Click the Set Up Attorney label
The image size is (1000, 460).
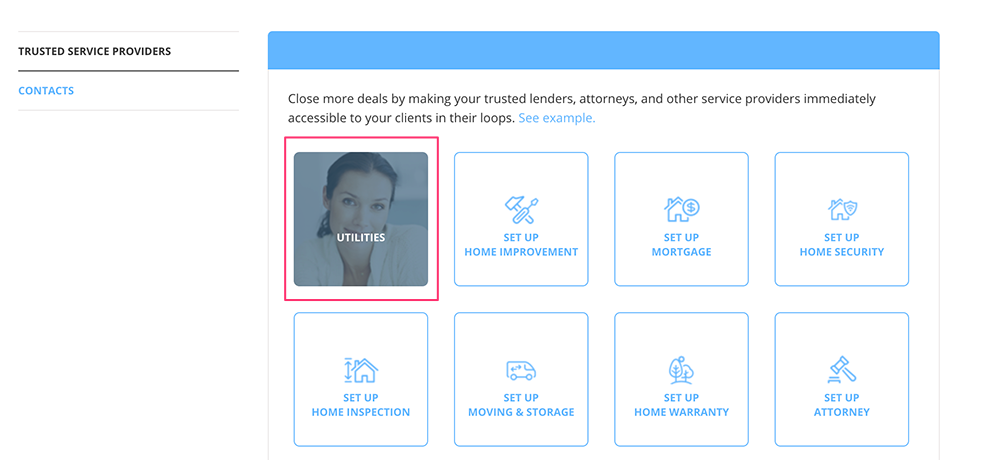842,404
